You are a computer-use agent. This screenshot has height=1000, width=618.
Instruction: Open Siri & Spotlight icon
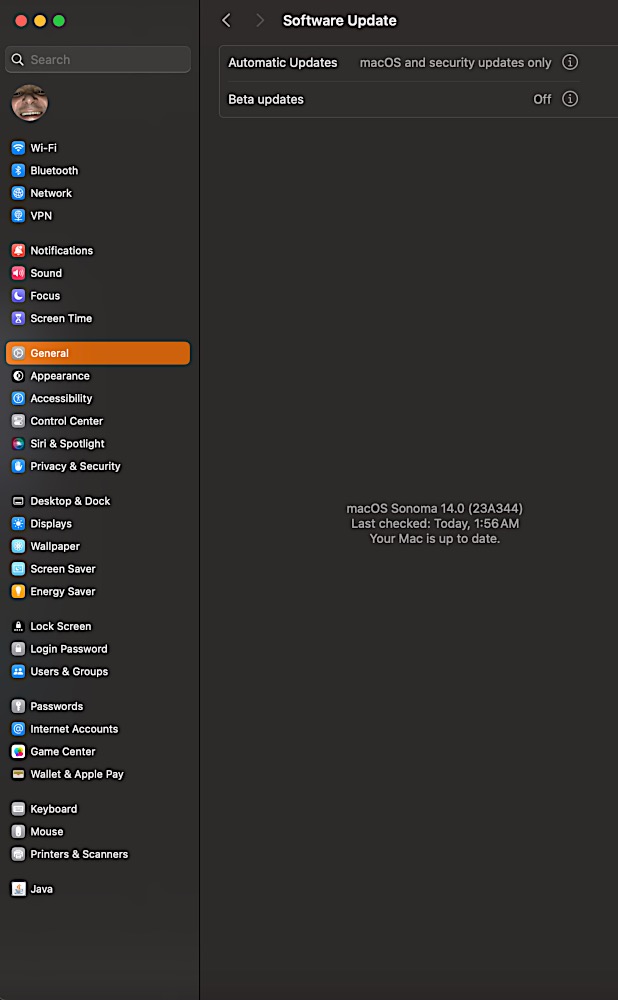pos(18,444)
